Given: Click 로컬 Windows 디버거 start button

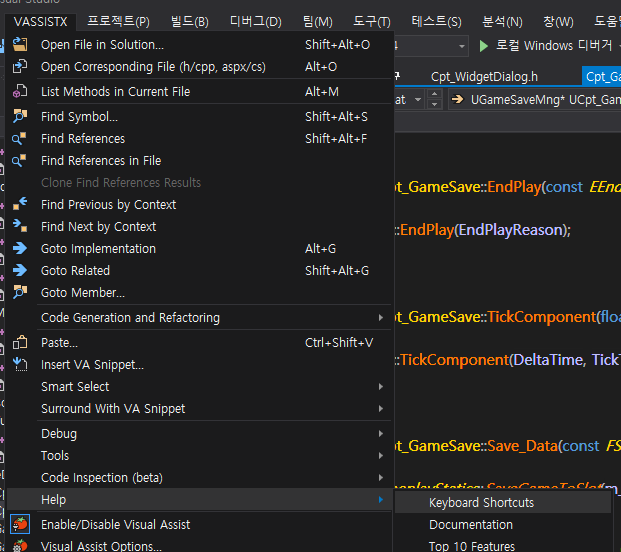Looking at the screenshot, I should (x=548, y=46).
